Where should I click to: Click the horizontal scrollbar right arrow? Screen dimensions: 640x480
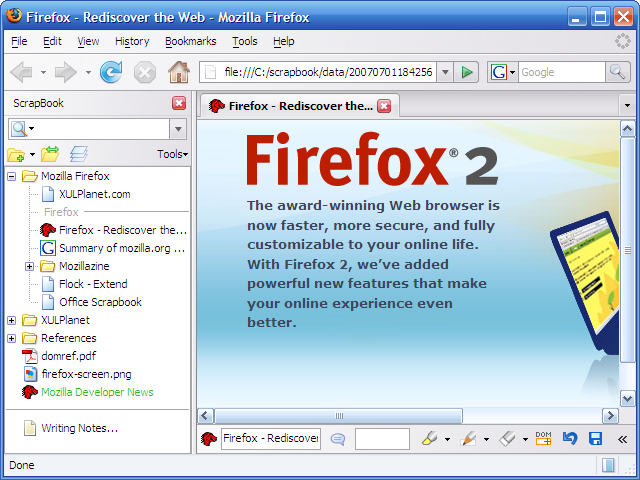[x=610, y=416]
